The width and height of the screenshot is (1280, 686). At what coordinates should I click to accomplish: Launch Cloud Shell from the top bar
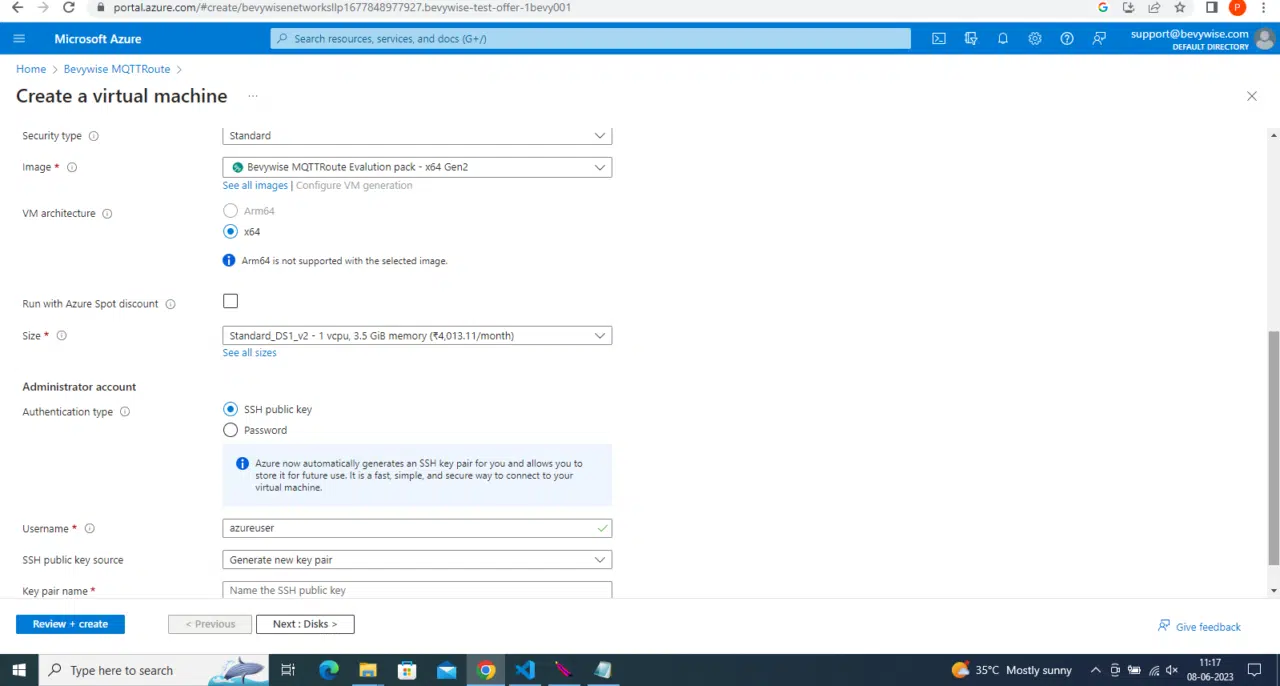tap(939, 39)
